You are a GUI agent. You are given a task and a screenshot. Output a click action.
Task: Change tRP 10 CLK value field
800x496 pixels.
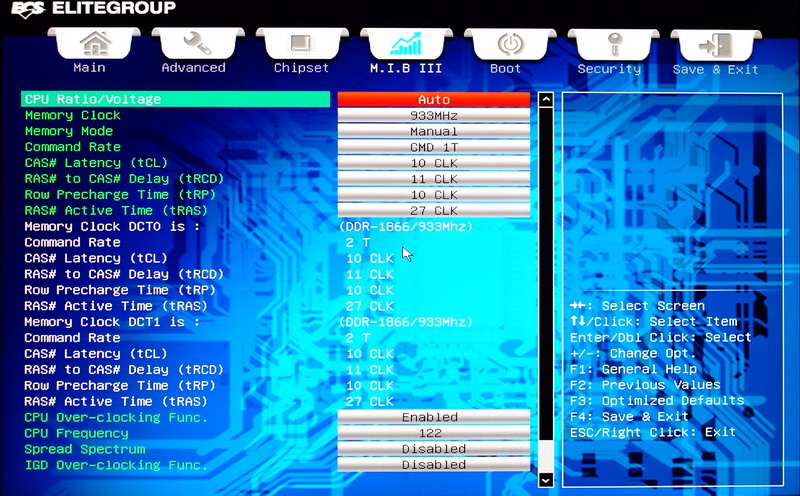[x=434, y=194]
